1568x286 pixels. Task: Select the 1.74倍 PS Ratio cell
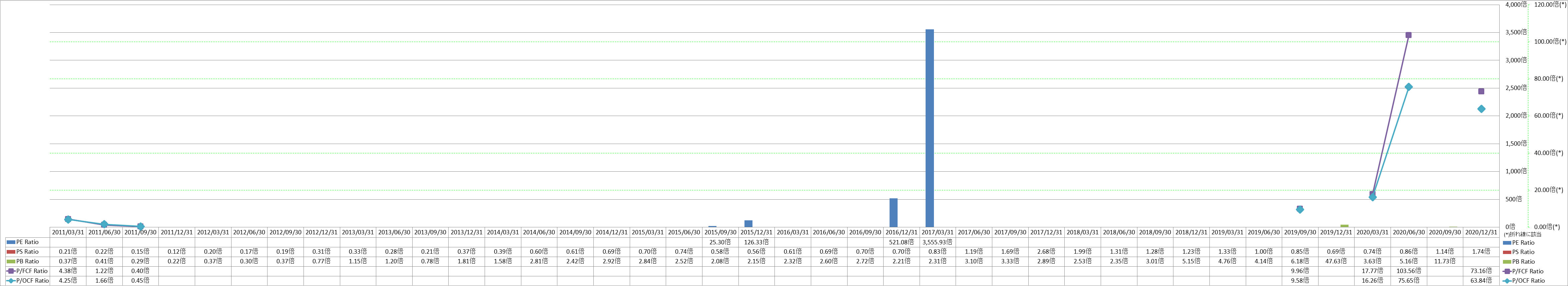pos(1481,252)
